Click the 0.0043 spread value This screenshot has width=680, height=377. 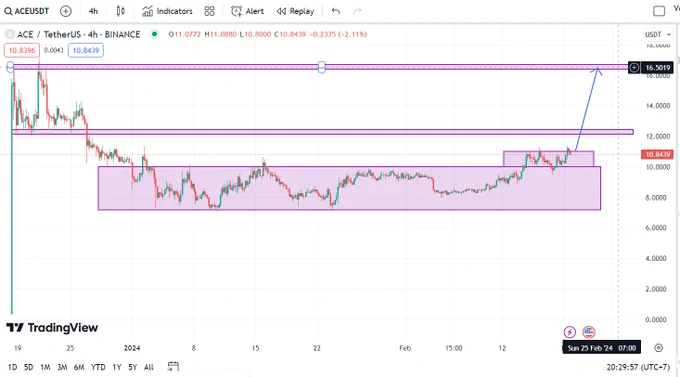click(54, 50)
